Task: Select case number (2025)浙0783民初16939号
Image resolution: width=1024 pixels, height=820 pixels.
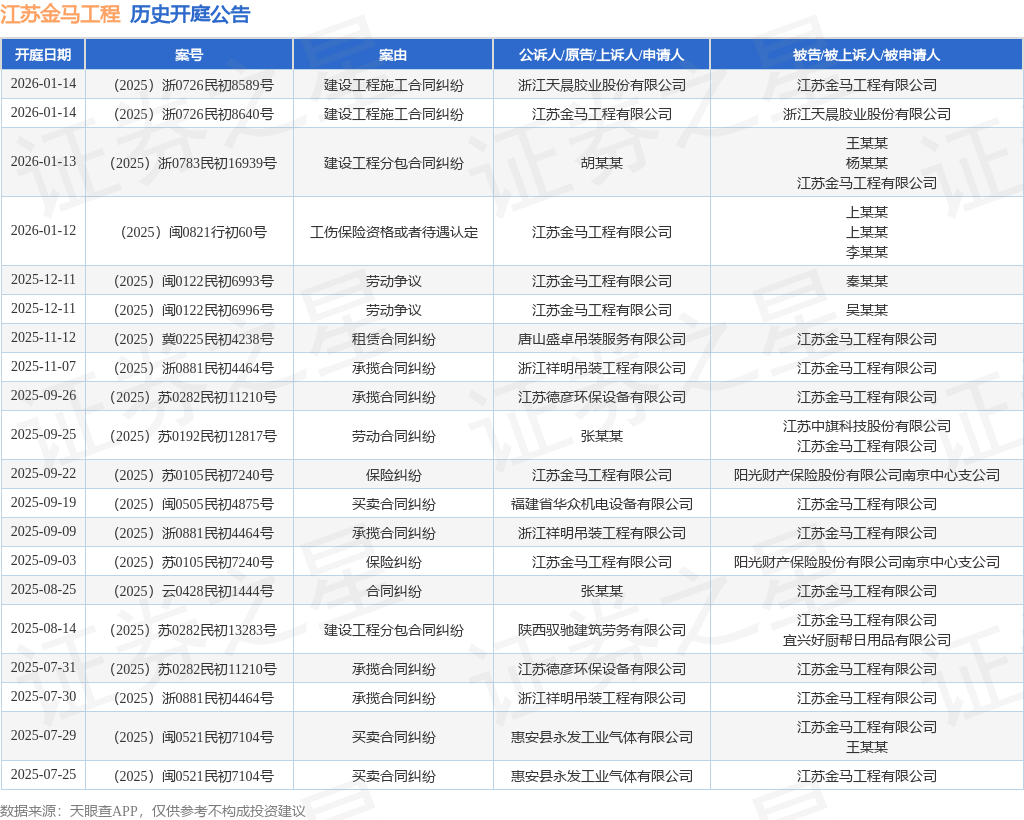Action: (193, 163)
